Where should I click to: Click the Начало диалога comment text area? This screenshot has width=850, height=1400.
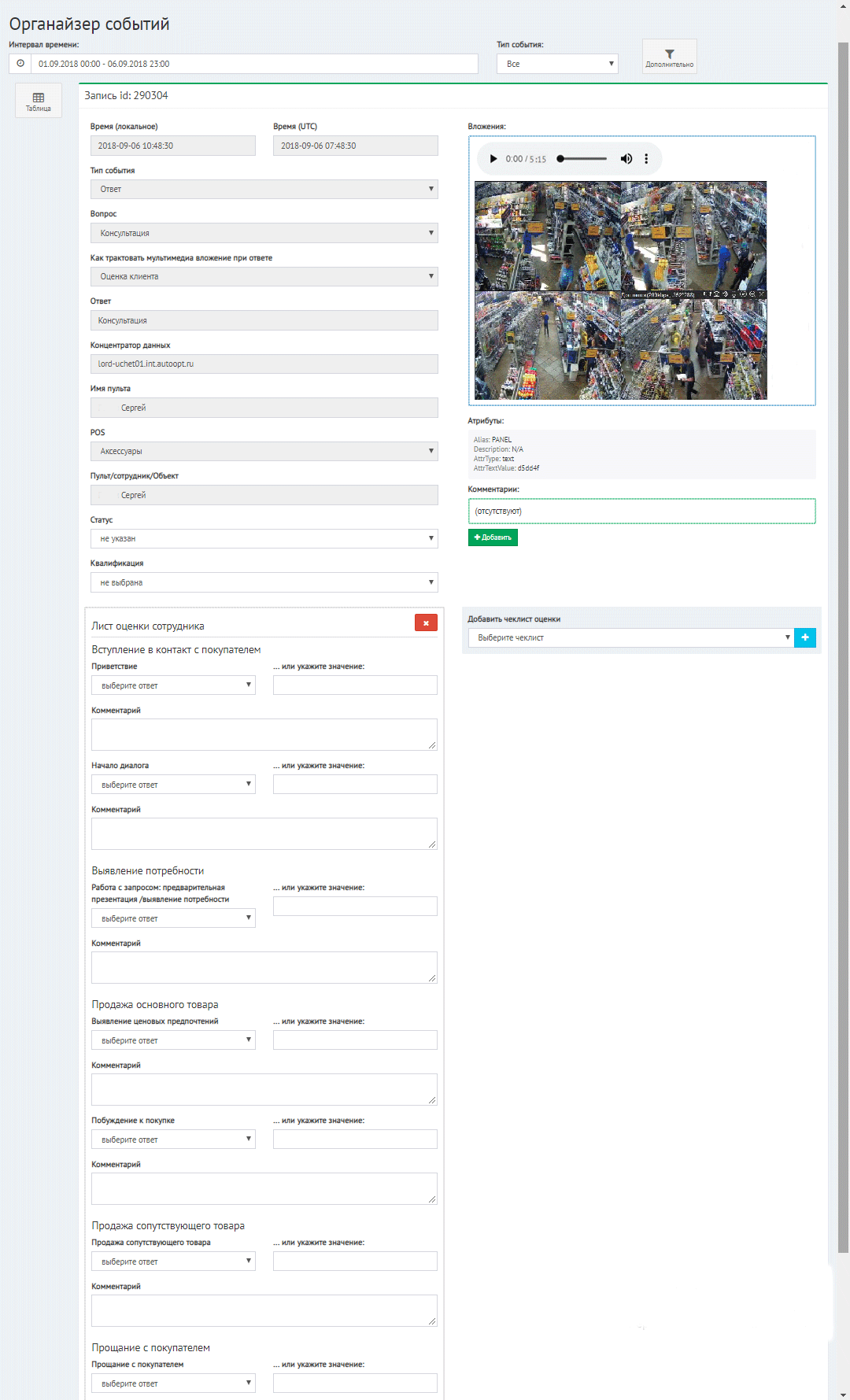tap(264, 833)
